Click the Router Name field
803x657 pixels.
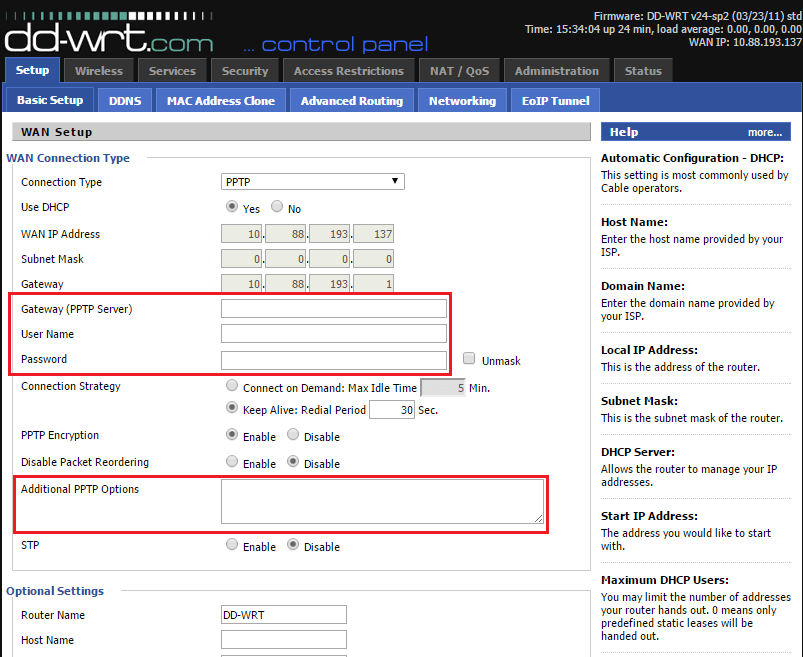tap(283, 614)
